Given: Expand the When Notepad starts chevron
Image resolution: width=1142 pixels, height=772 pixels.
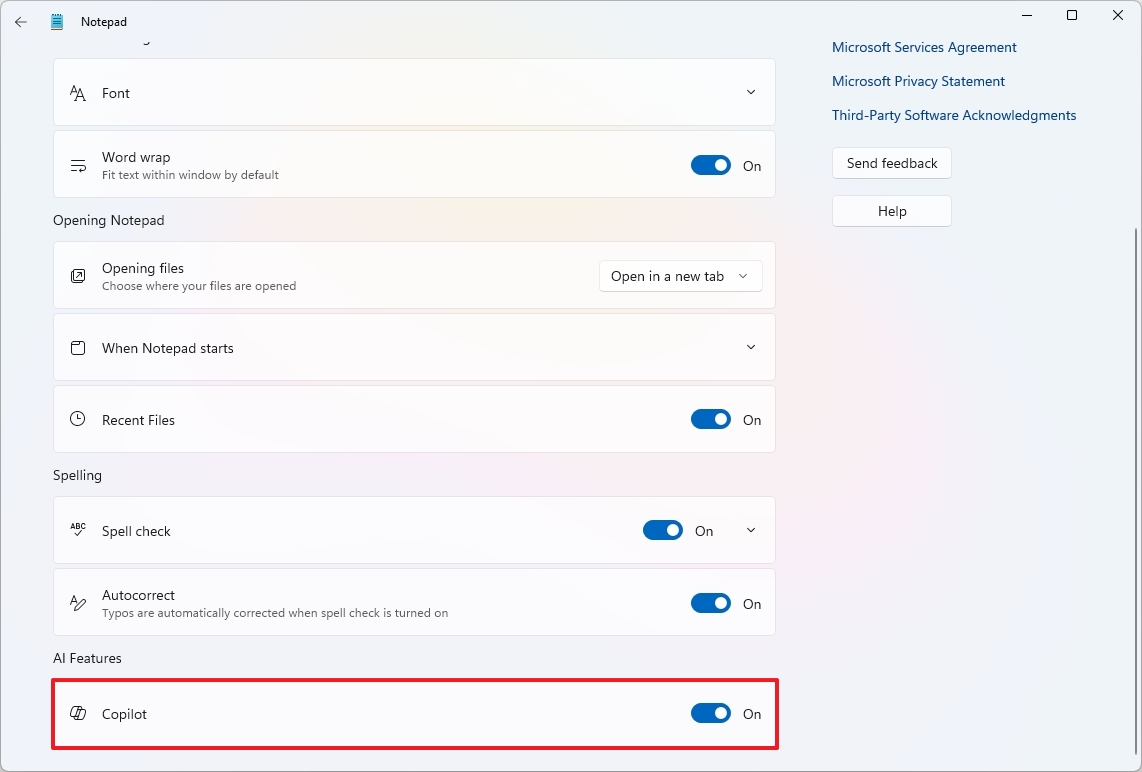Looking at the screenshot, I should click(x=751, y=347).
